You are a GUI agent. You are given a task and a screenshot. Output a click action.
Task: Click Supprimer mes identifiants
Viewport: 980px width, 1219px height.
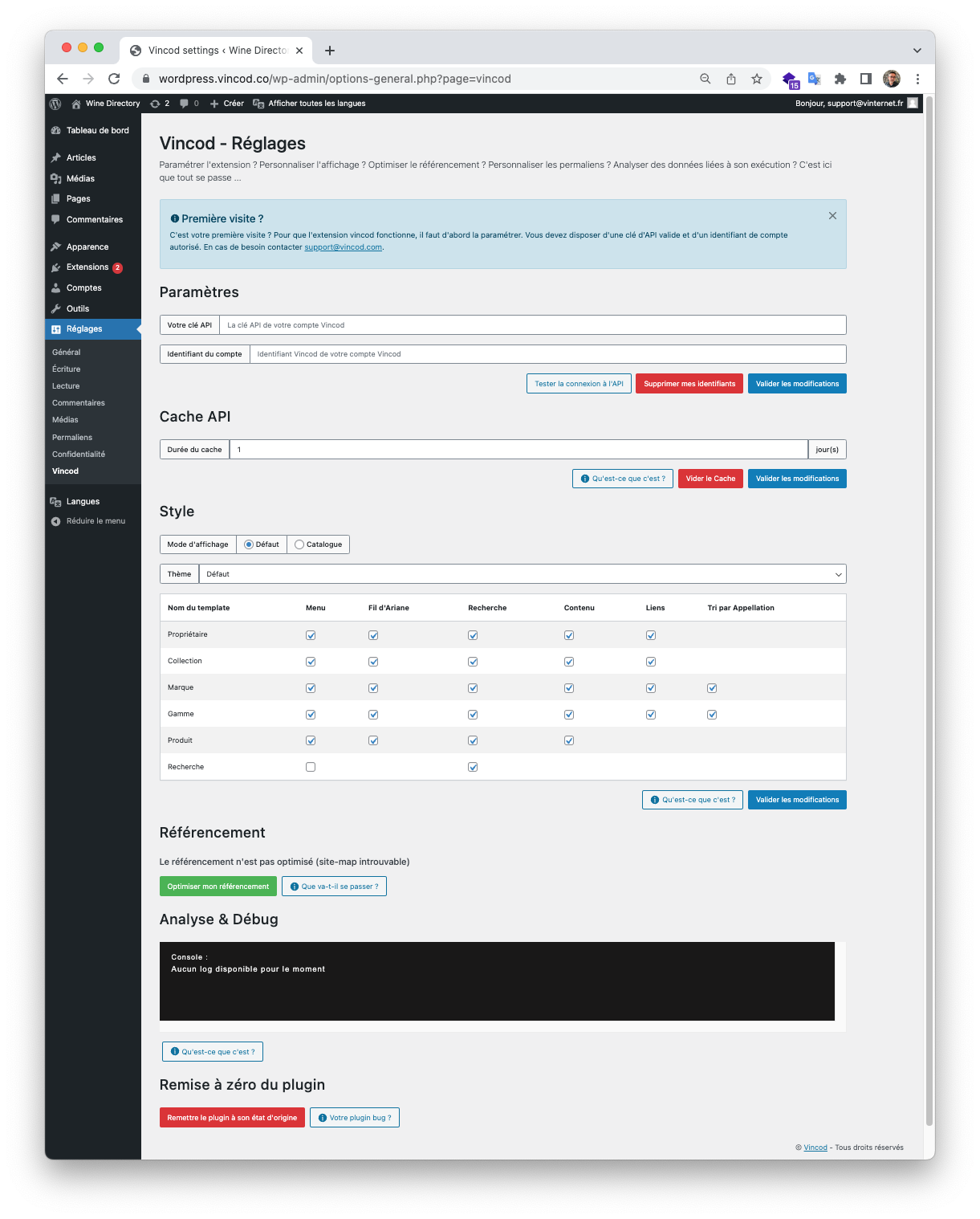(x=689, y=384)
